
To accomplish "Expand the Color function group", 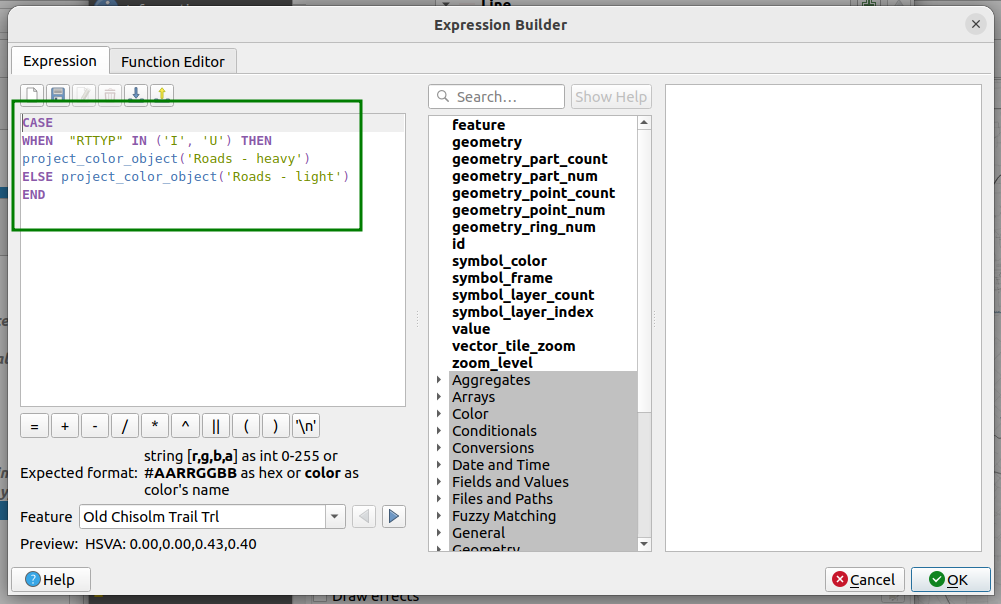I will click(x=439, y=414).
